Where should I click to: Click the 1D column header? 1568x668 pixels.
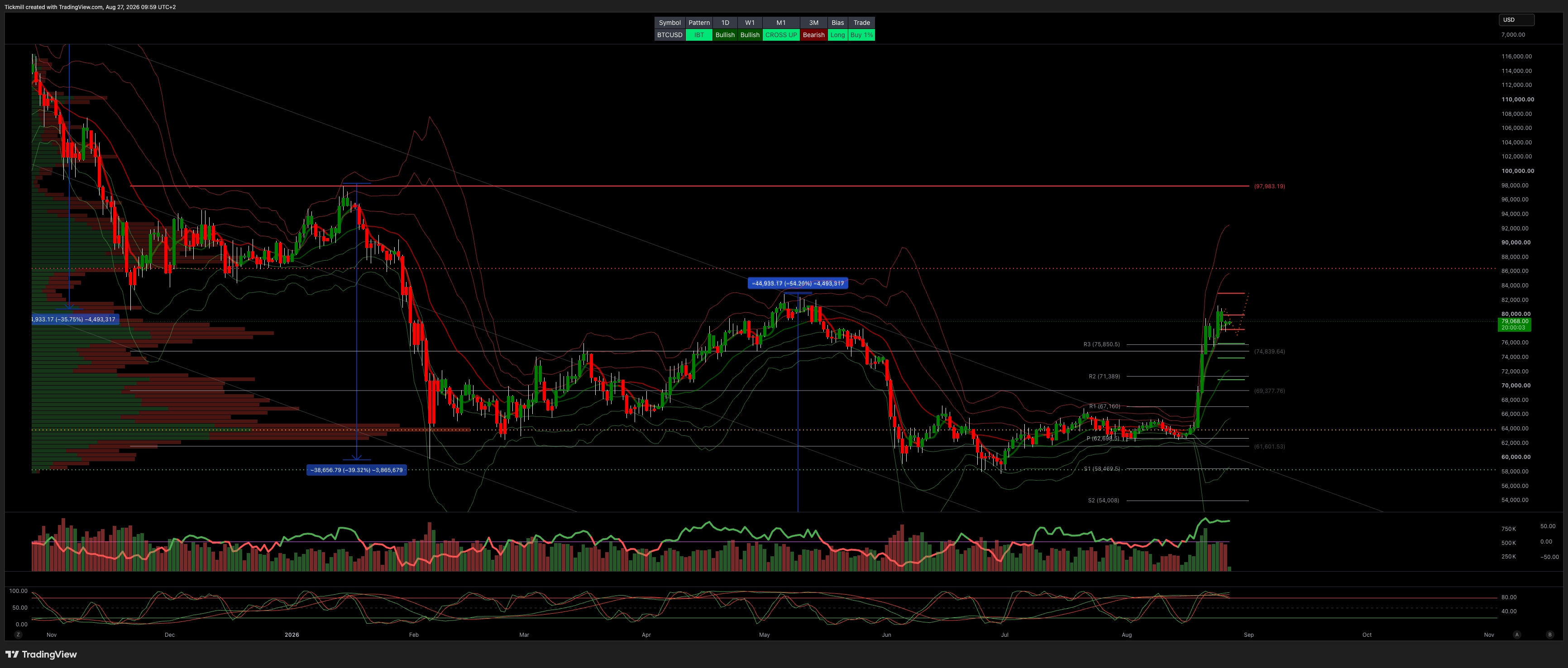click(x=725, y=23)
